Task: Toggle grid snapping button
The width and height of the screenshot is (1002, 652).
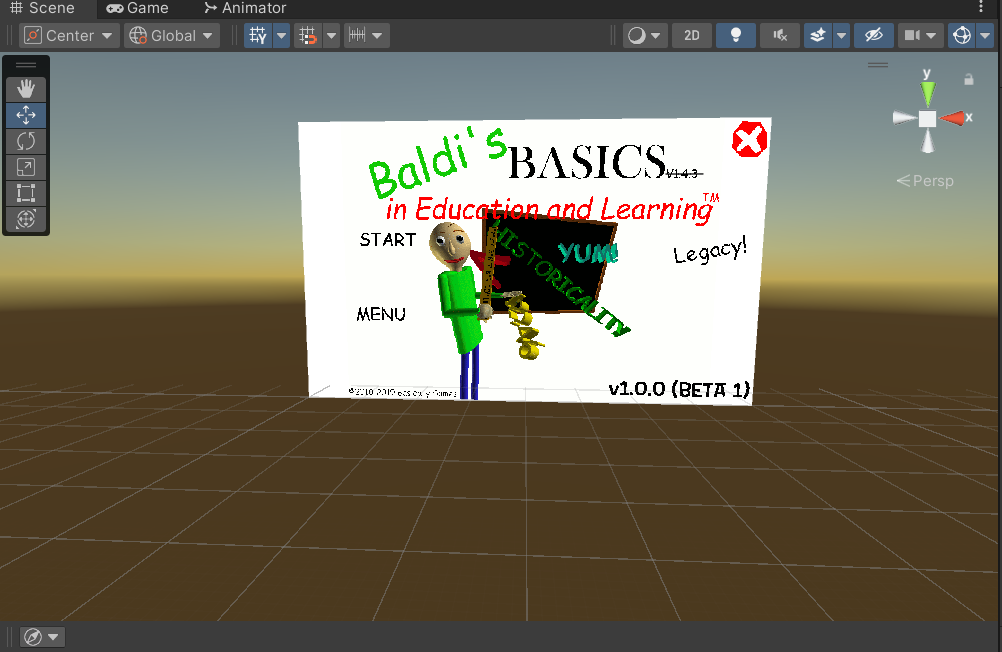Action: [x=308, y=36]
